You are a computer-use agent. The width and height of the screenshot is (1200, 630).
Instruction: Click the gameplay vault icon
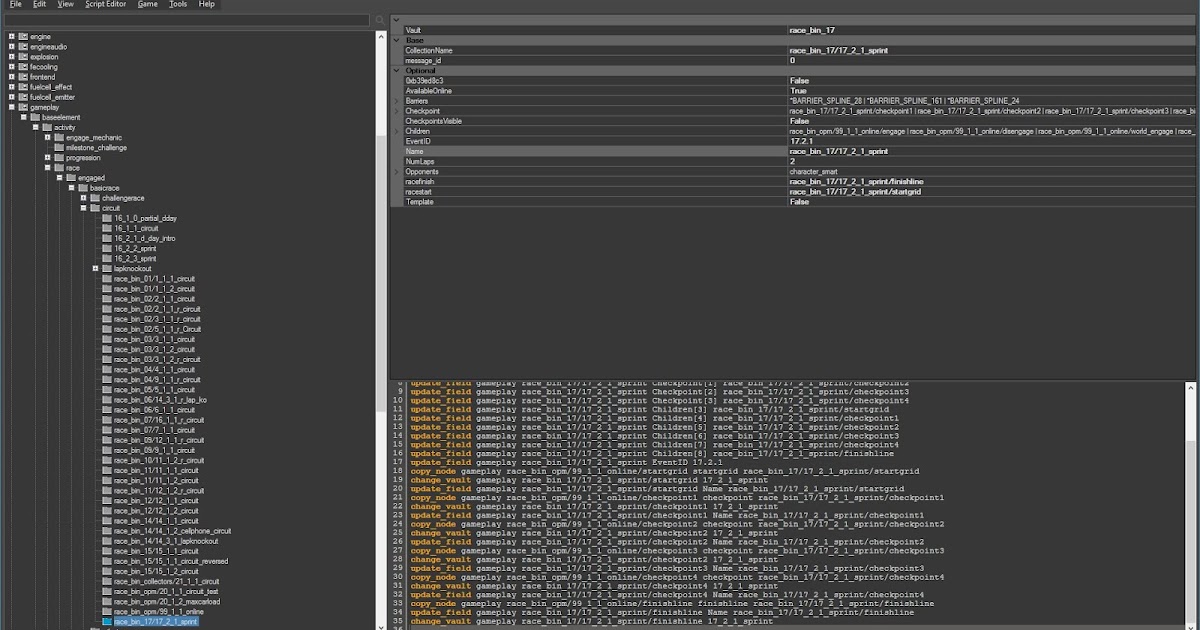(22, 106)
